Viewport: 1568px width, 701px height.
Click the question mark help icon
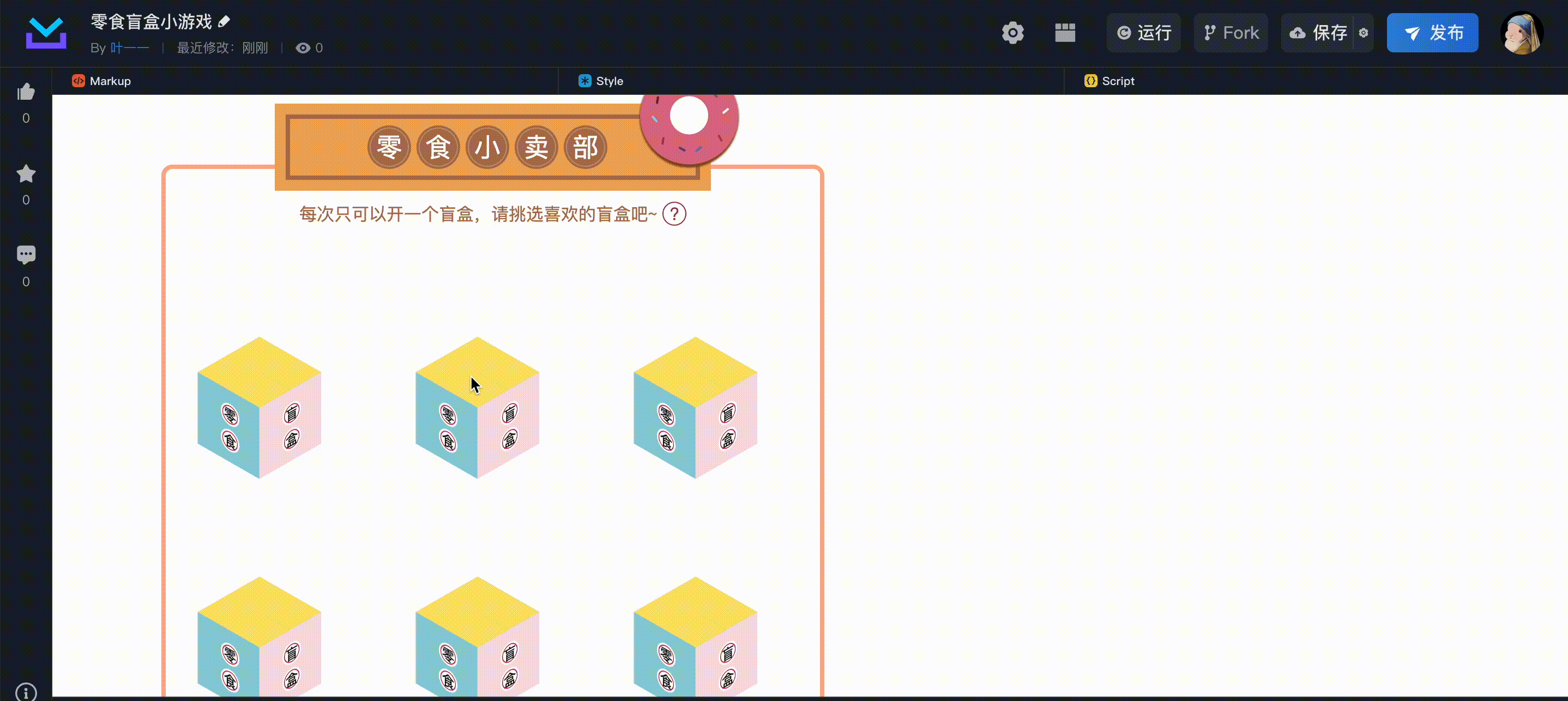click(674, 214)
